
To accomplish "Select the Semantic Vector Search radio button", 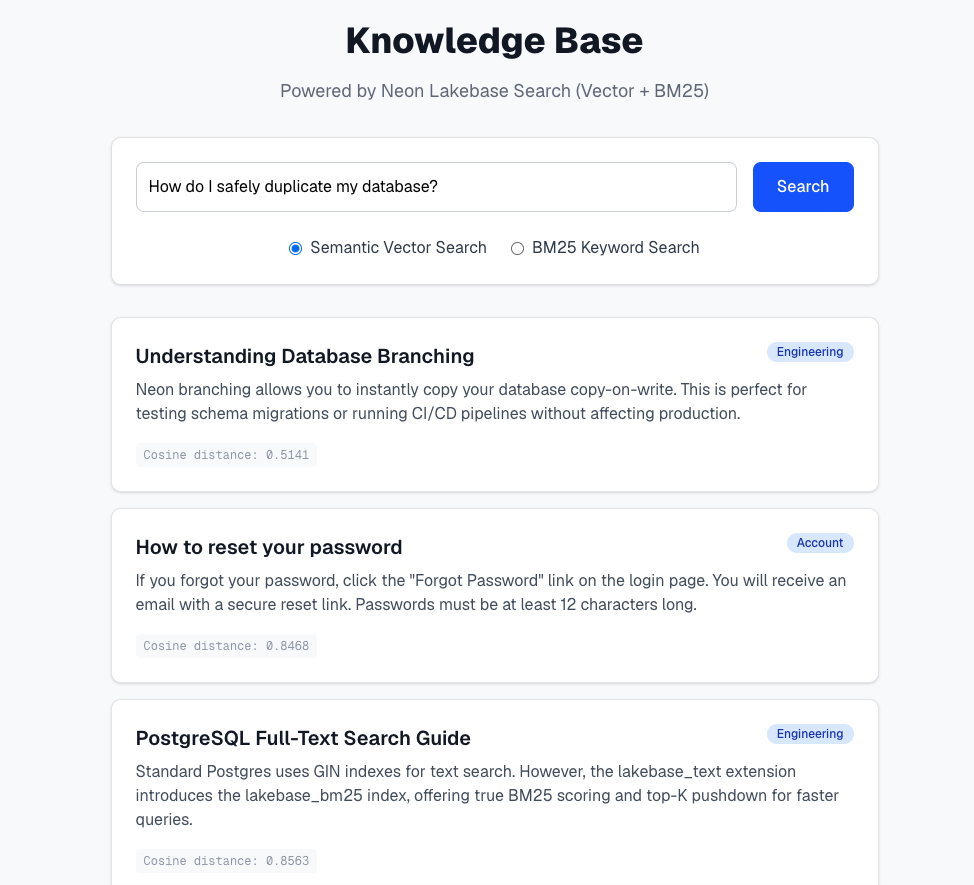I will coord(296,248).
